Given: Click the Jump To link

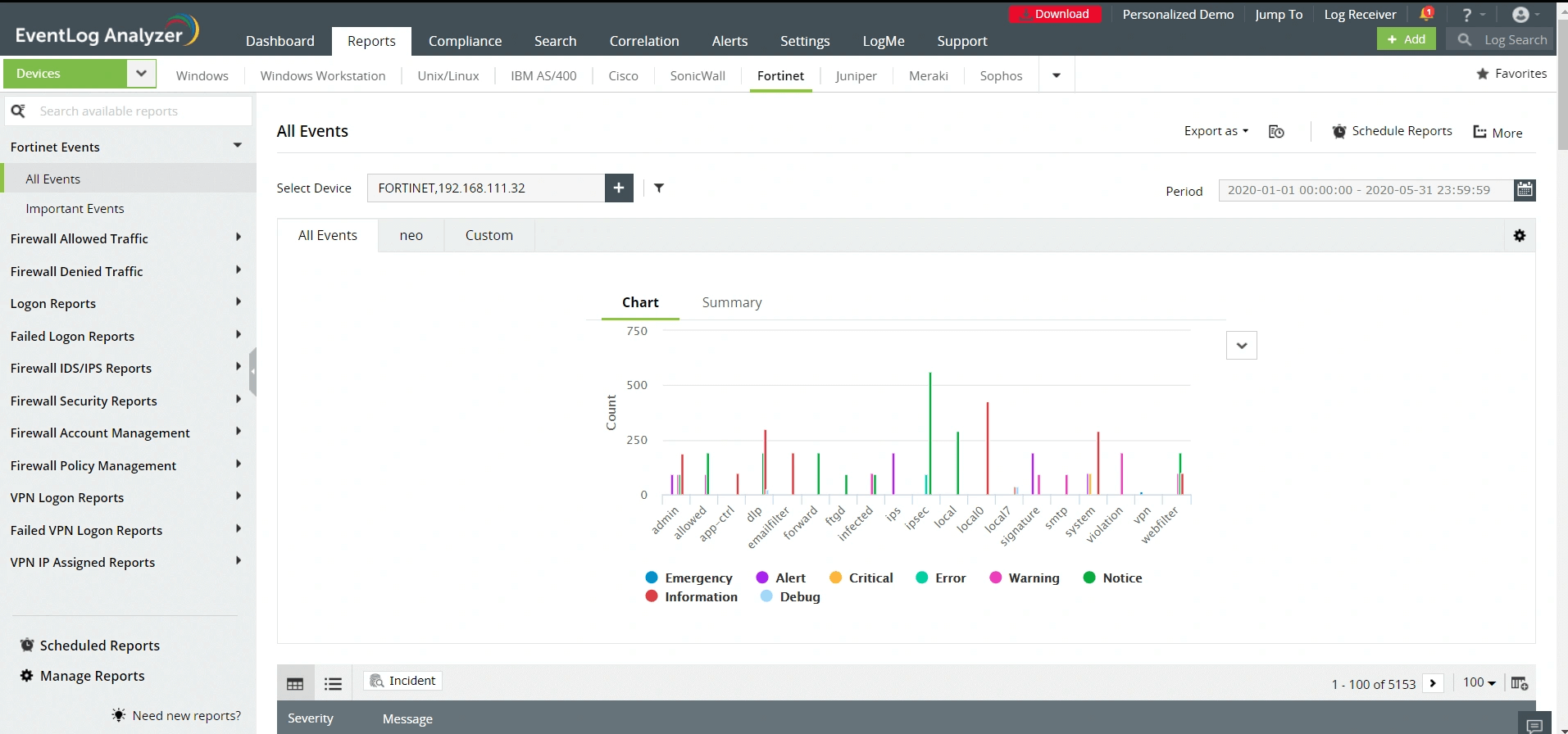Looking at the screenshot, I should (1279, 14).
